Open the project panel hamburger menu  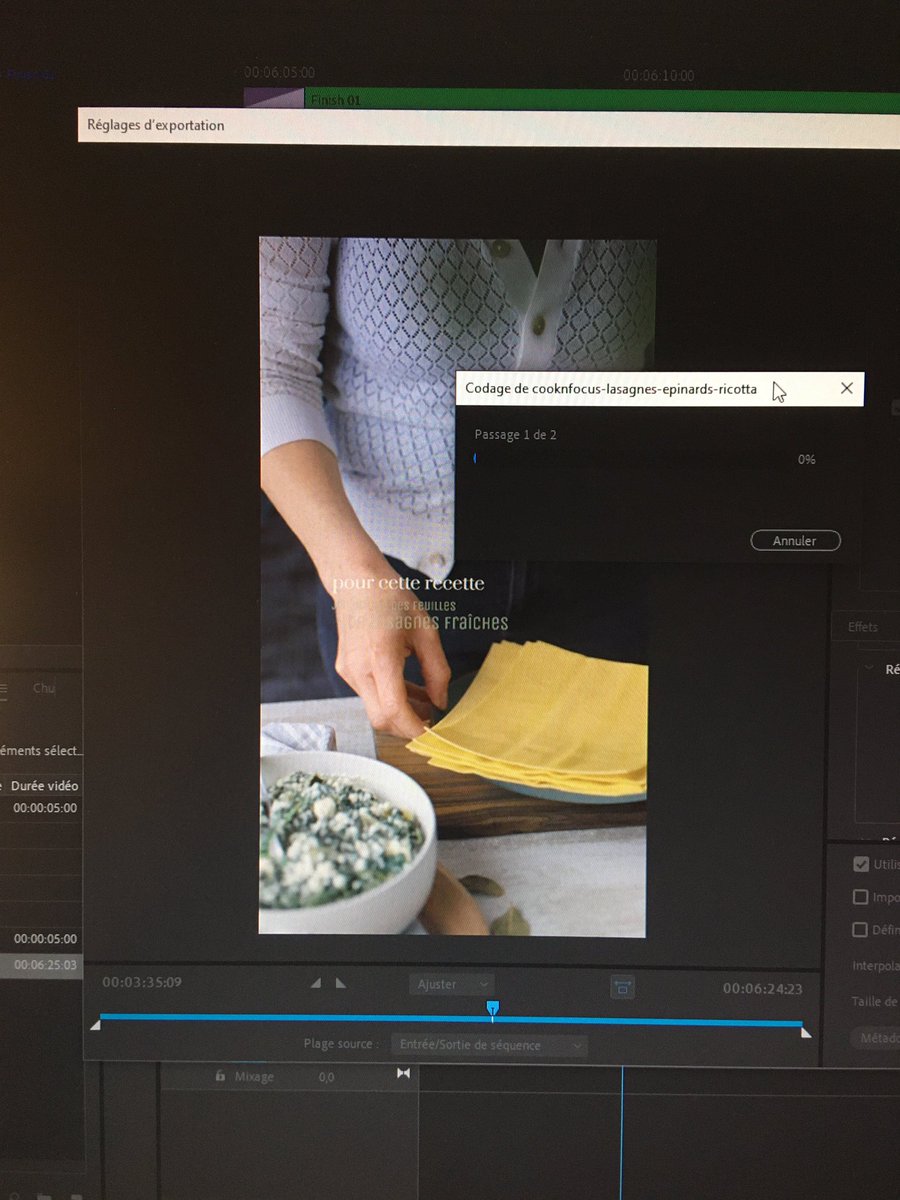(x=3, y=689)
